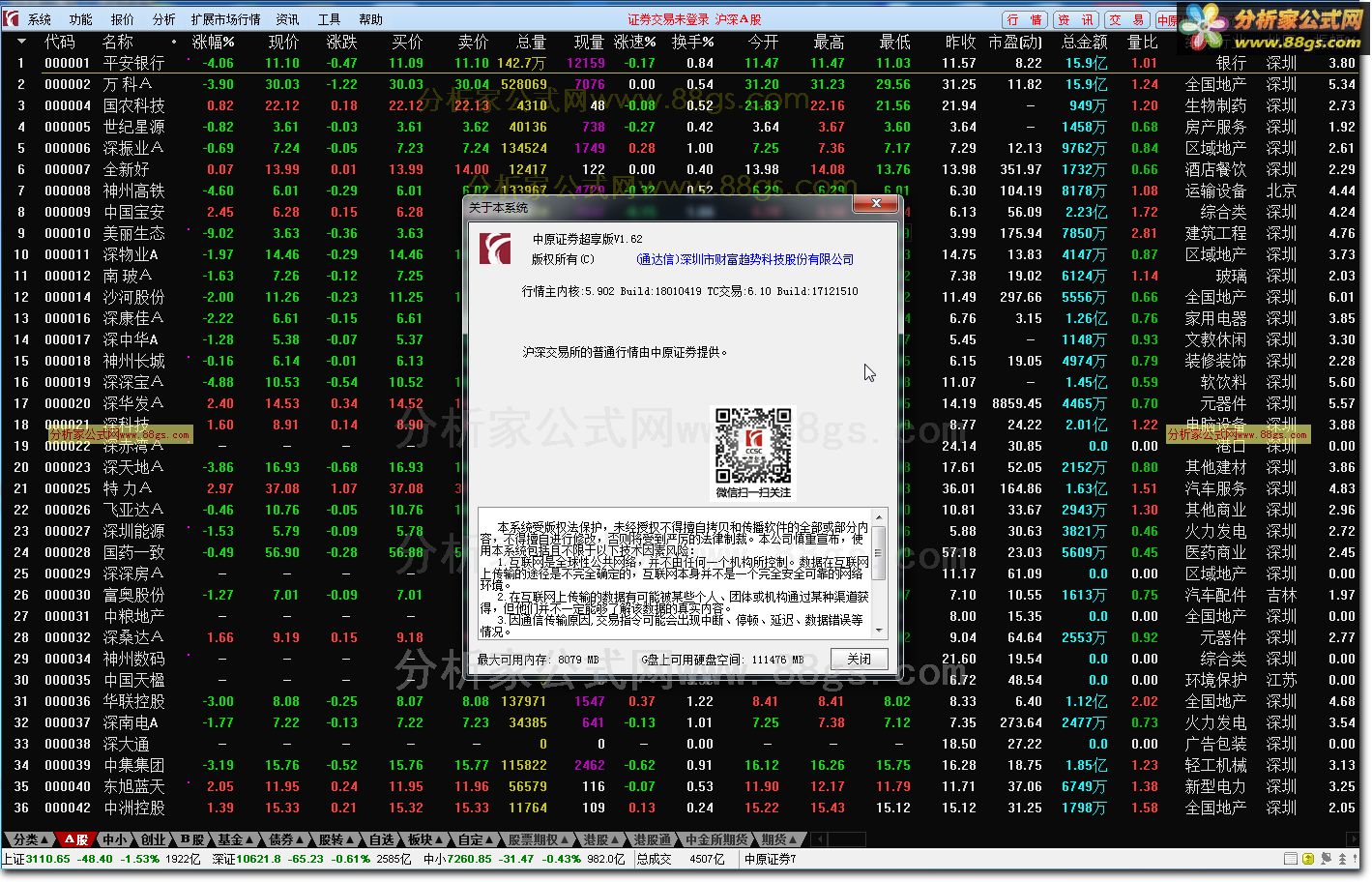
Task: Click the 中原证券7 status bar entry
Action: tap(770, 859)
